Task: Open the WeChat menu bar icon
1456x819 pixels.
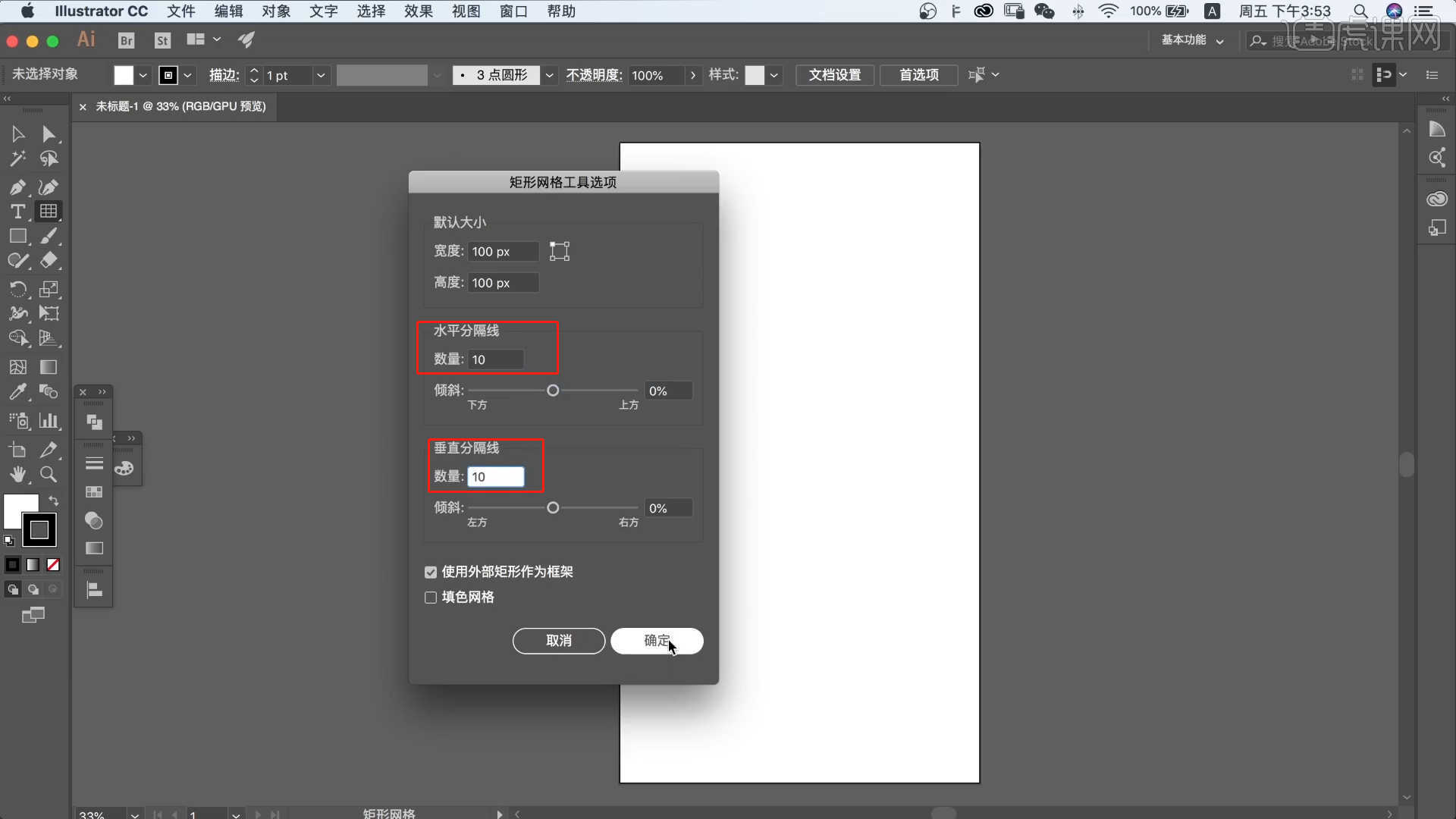Action: pyautogui.click(x=1045, y=11)
